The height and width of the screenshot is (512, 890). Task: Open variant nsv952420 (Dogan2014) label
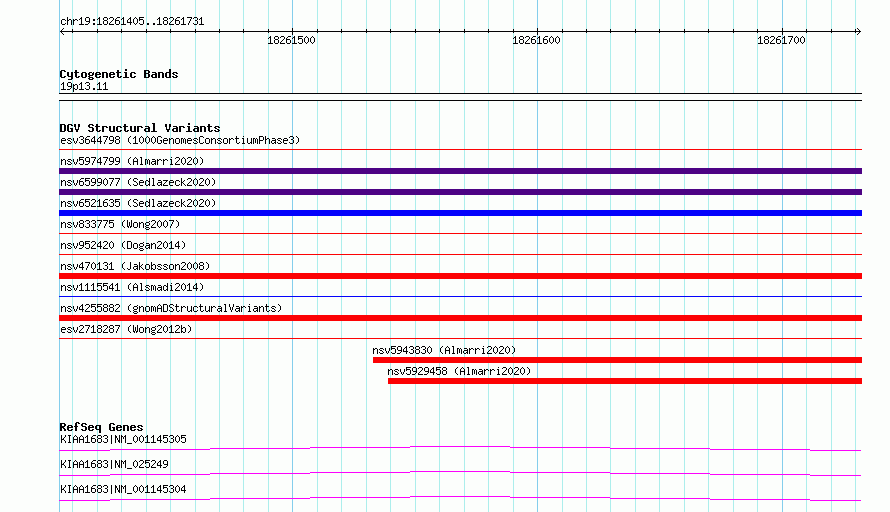(123, 245)
